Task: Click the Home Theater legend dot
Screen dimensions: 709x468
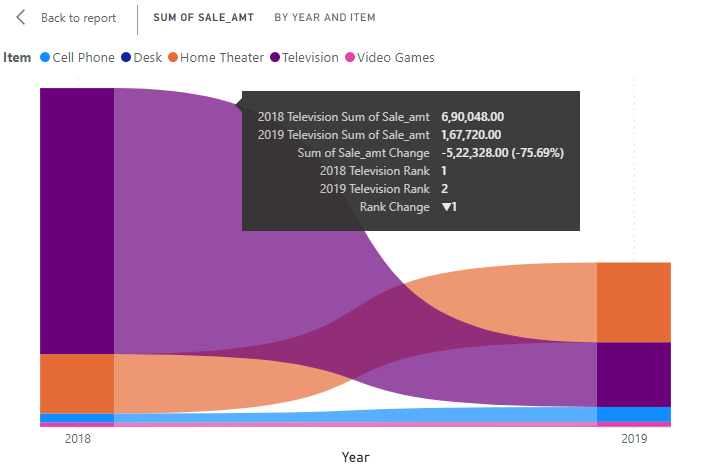Action: click(x=173, y=58)
